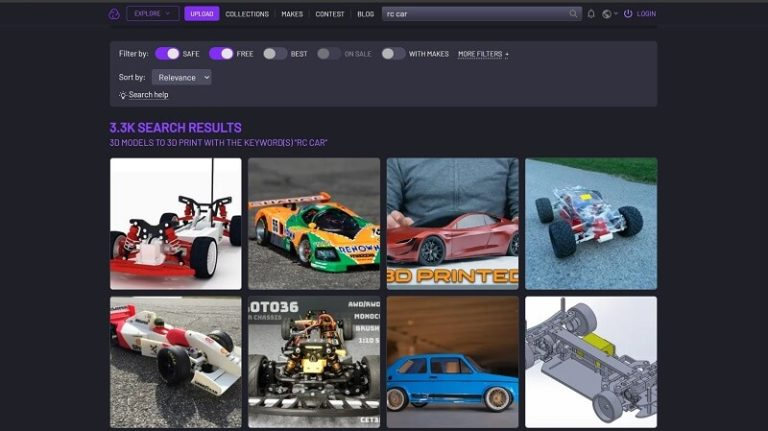The image size is (768, 431).
Task: Open the MAKES menu item
Action: (x=292, y=14)
